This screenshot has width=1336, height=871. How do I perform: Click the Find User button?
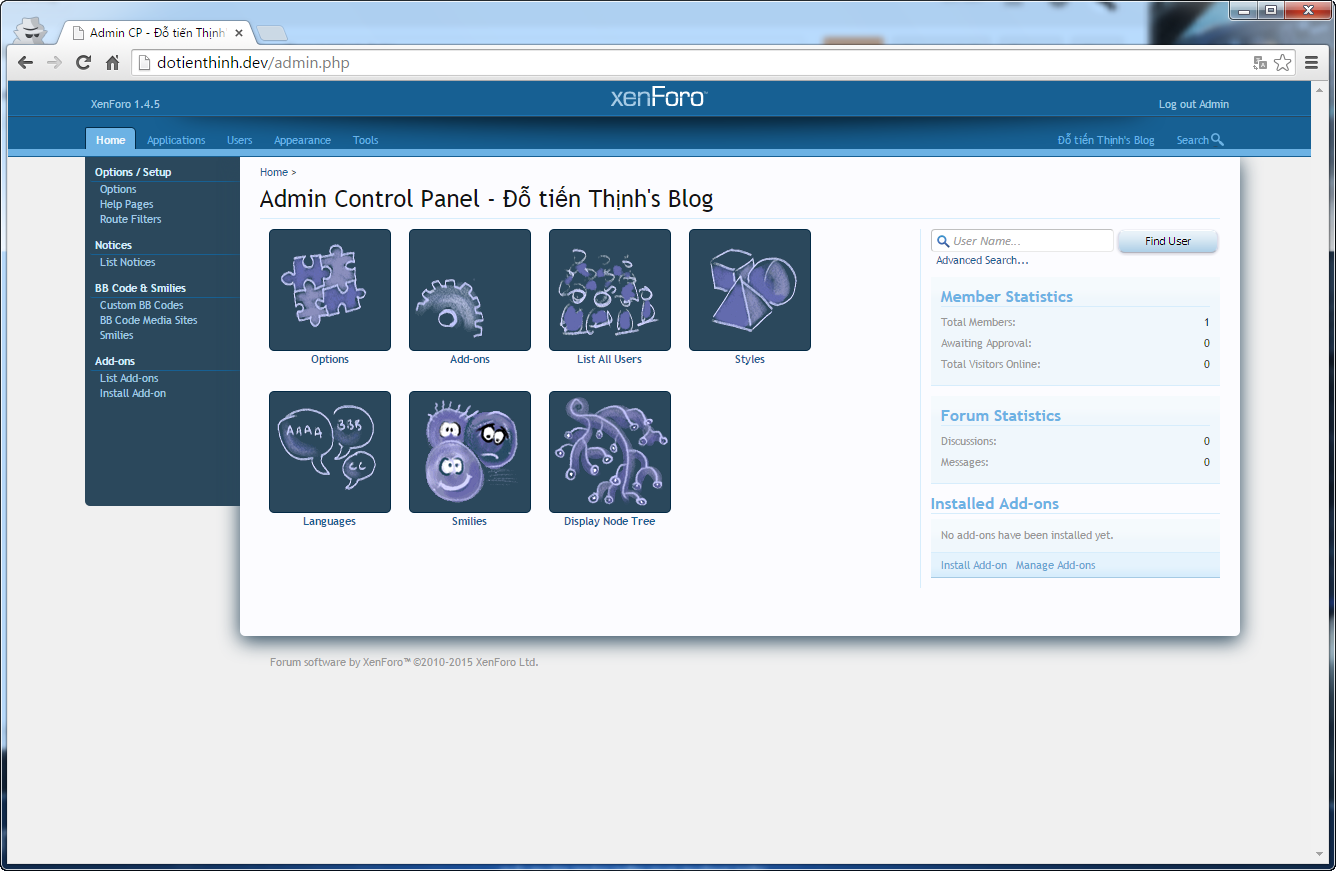1168,241
